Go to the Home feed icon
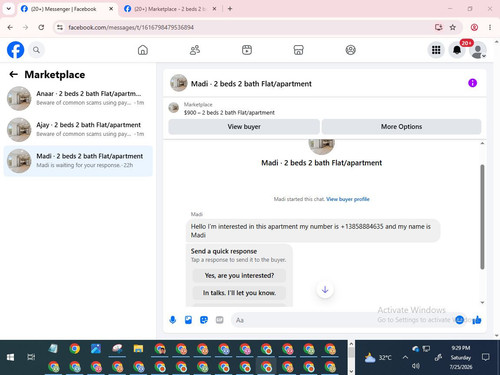 pos(143,50)
